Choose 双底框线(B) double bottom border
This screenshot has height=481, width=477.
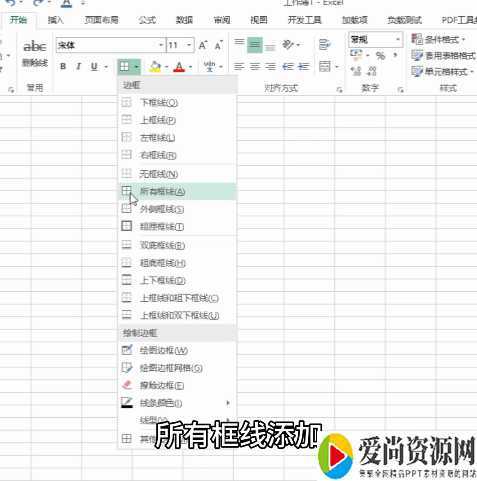pyautogui.click(x=177, y=245)
